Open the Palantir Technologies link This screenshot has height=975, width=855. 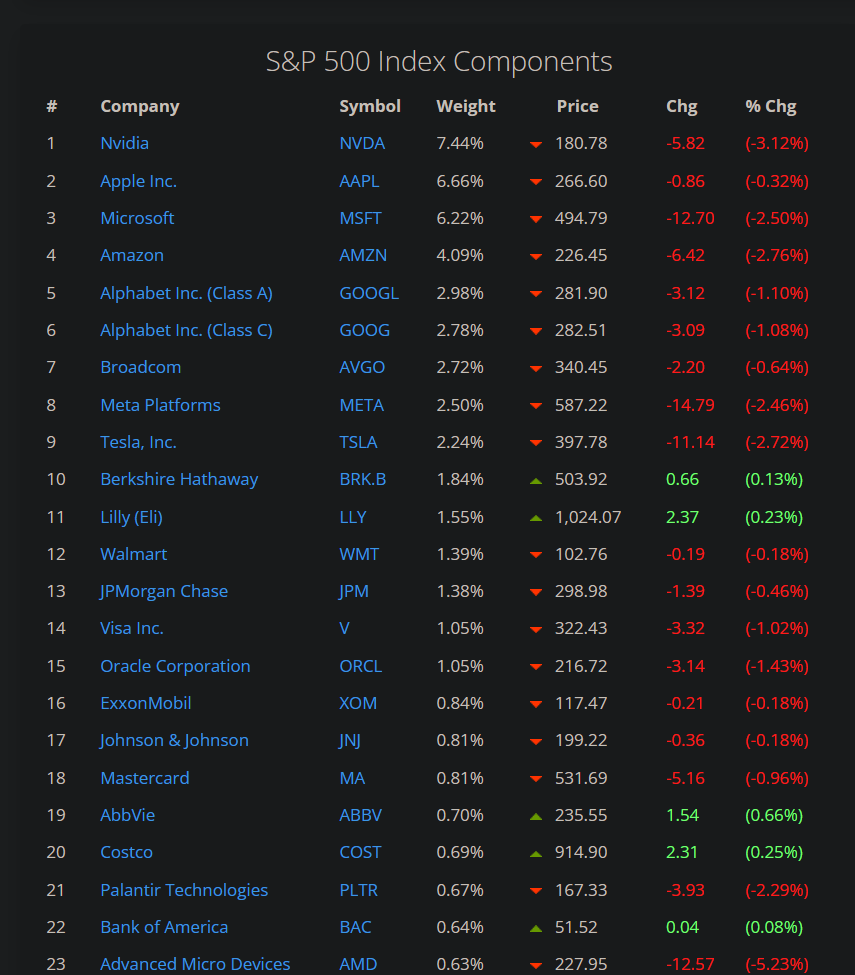[x=184, y=890]
